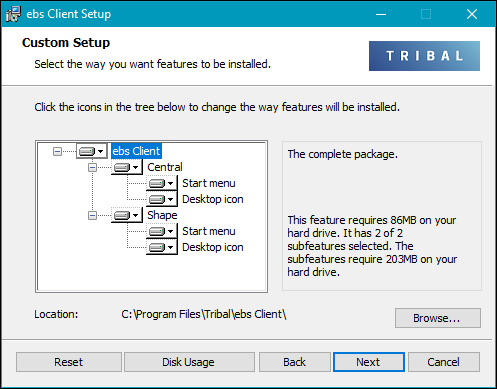The image size is (497, 389).
Task: Click the Browse... button
Action: [438, 318]
